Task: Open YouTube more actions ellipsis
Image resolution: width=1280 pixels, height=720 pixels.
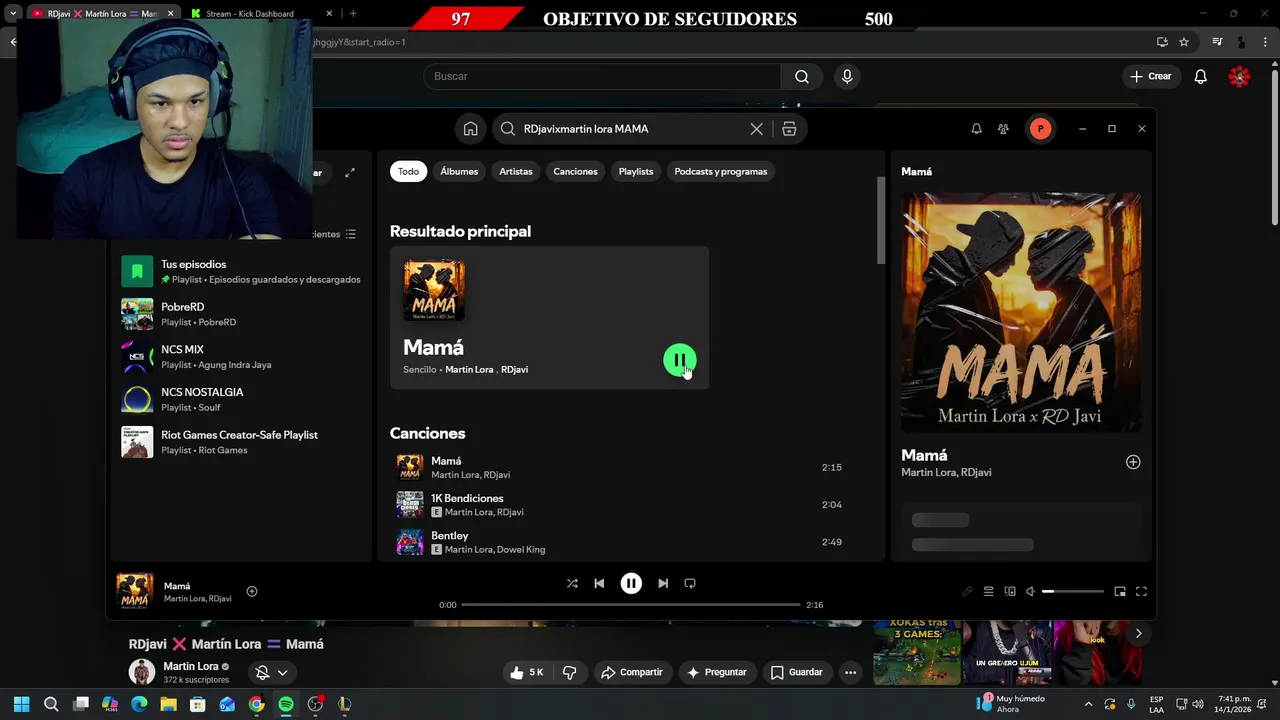Action: click(850, 673)
